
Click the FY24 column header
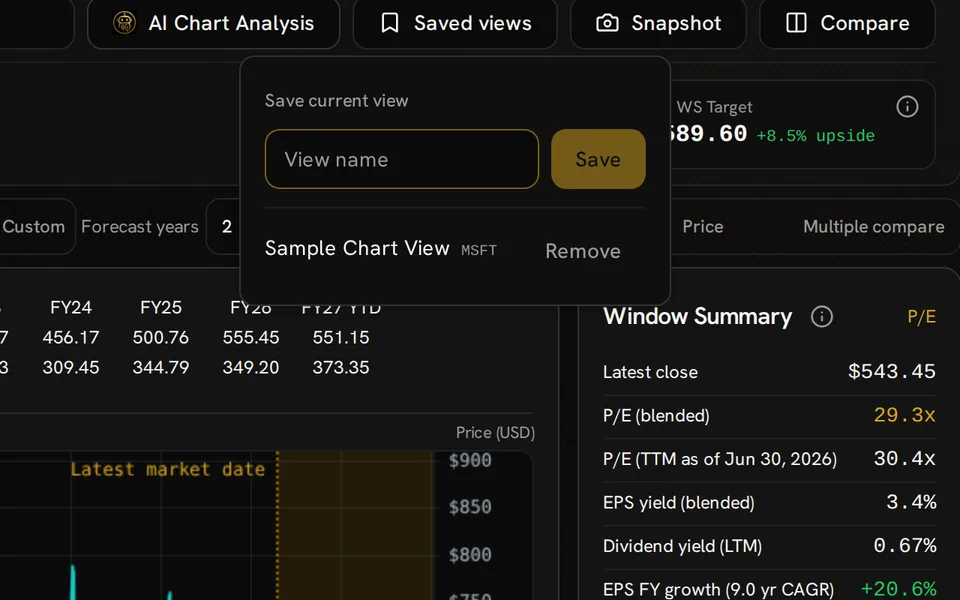click(x=71, y=307)
